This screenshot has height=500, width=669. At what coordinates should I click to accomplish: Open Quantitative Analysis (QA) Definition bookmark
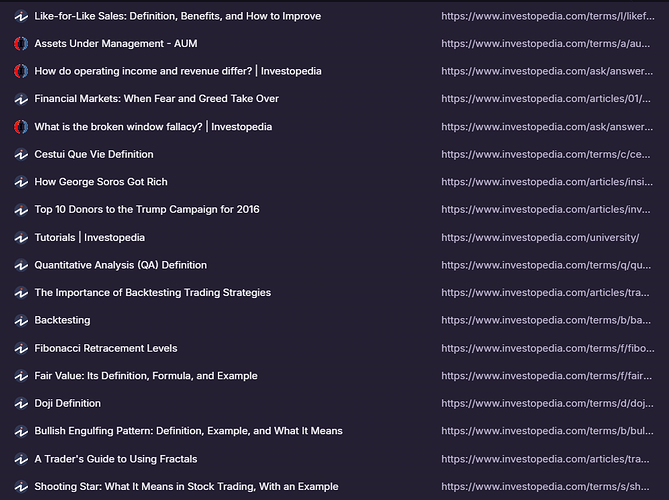coord(120,265)
